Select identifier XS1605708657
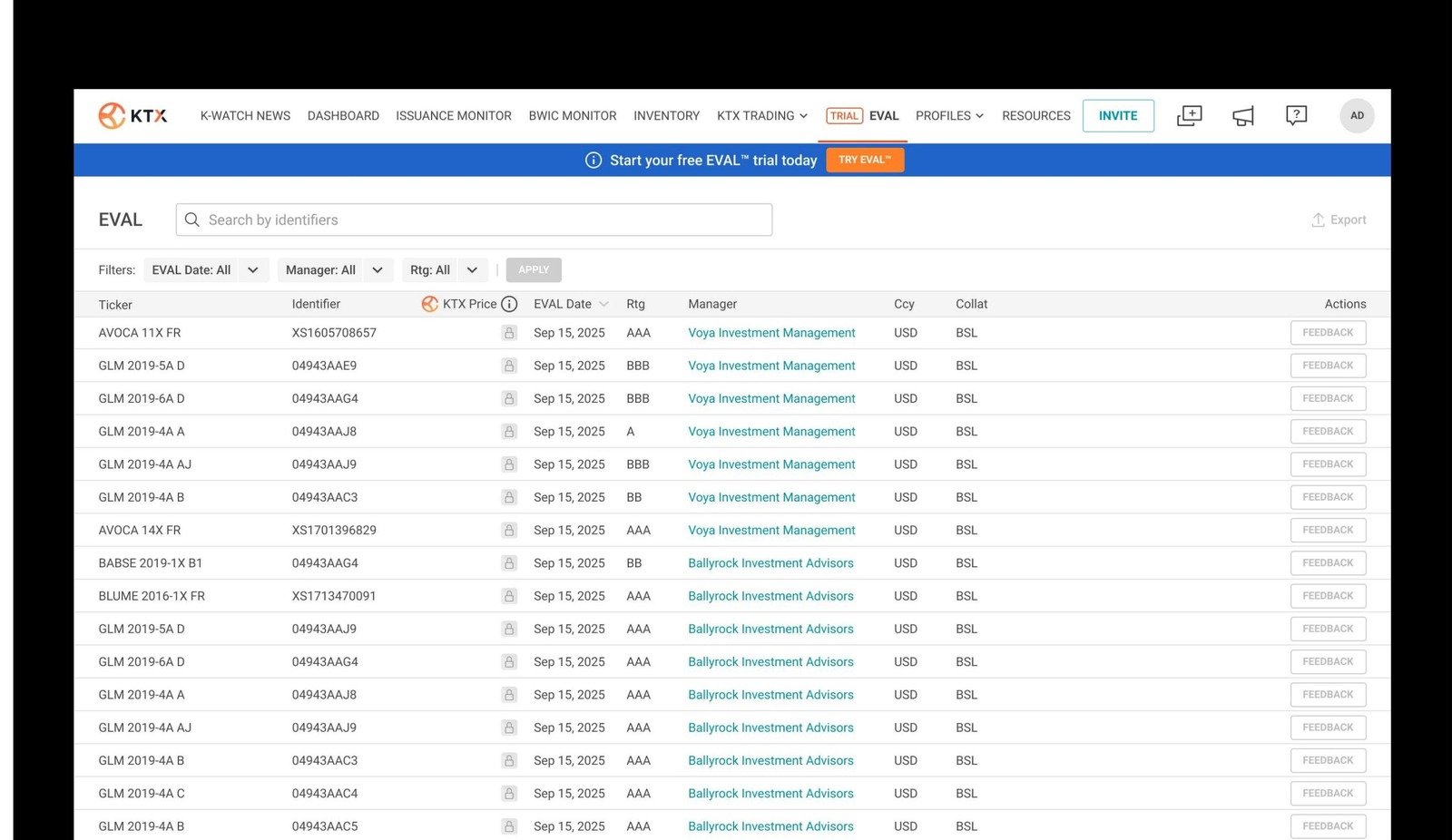 [334, 333]
